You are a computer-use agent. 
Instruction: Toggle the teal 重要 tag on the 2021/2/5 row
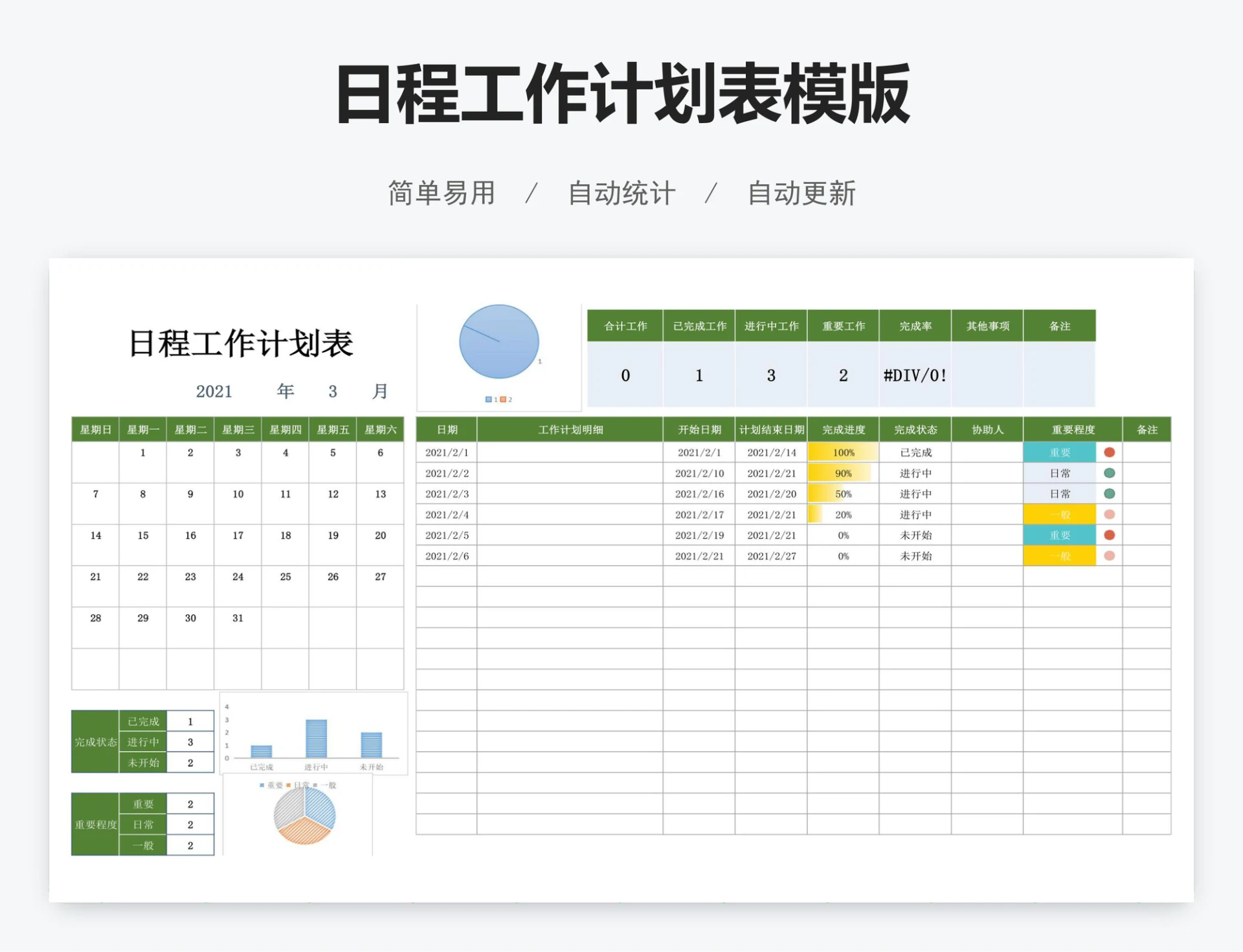pyautogui.click(x=1060, y=535)
